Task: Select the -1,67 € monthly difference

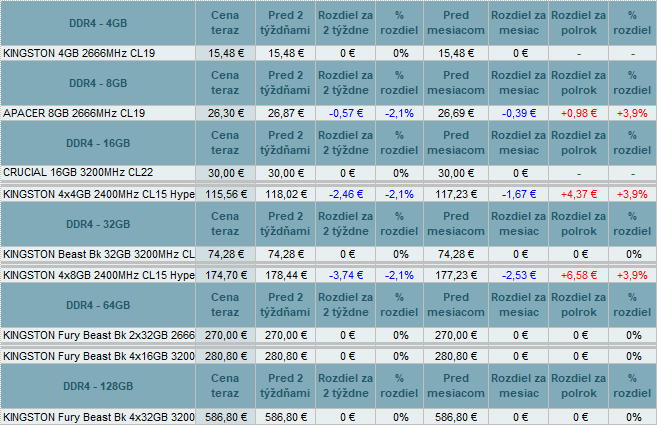Action: click(519, 194)
